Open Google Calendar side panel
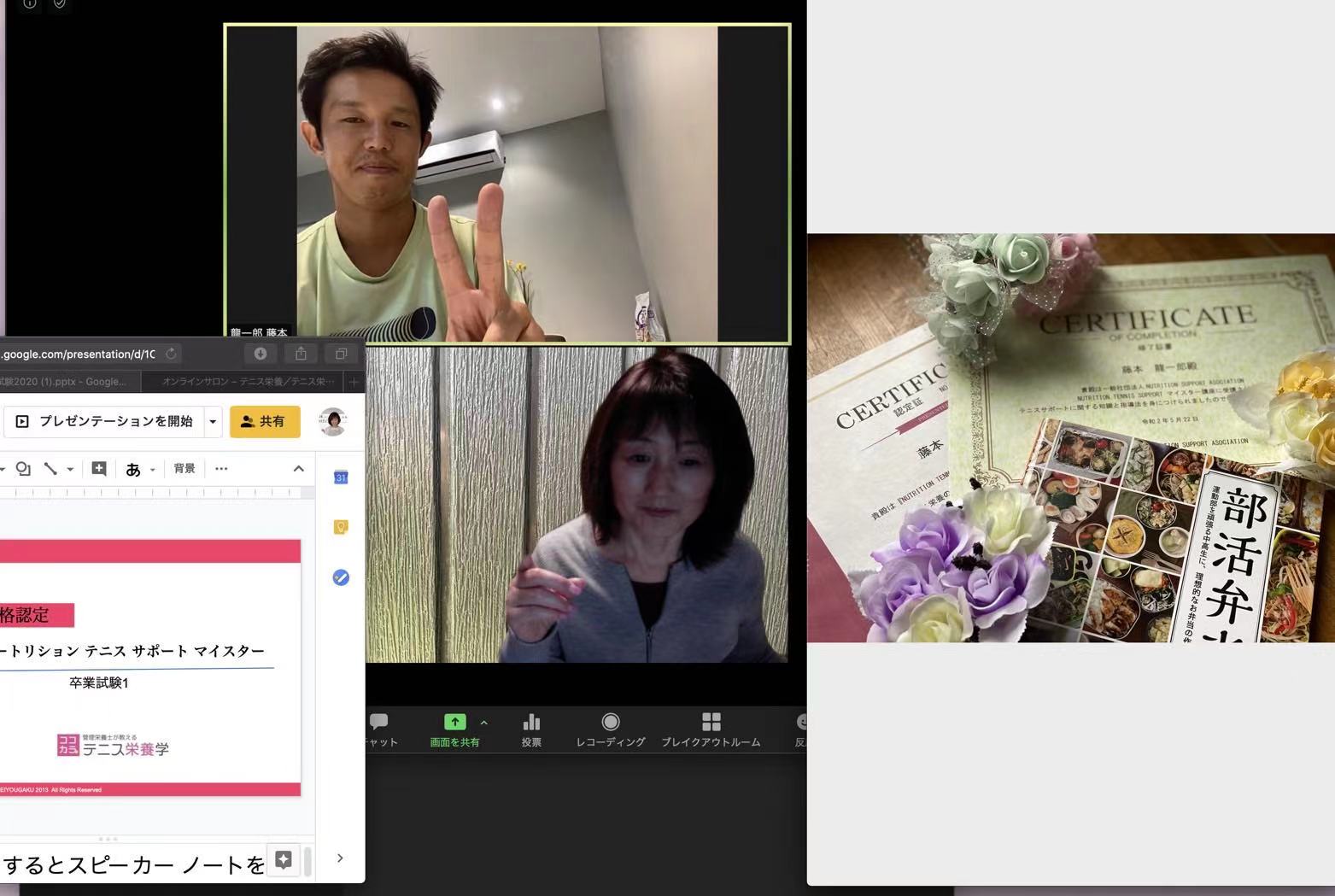Image resolution: width=1335 pixels, height=896 pixels. [x=341, y=477]
